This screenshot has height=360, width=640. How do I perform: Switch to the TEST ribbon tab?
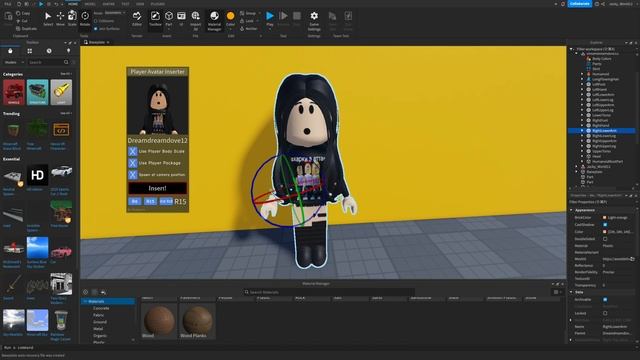[x=126, y=4]
